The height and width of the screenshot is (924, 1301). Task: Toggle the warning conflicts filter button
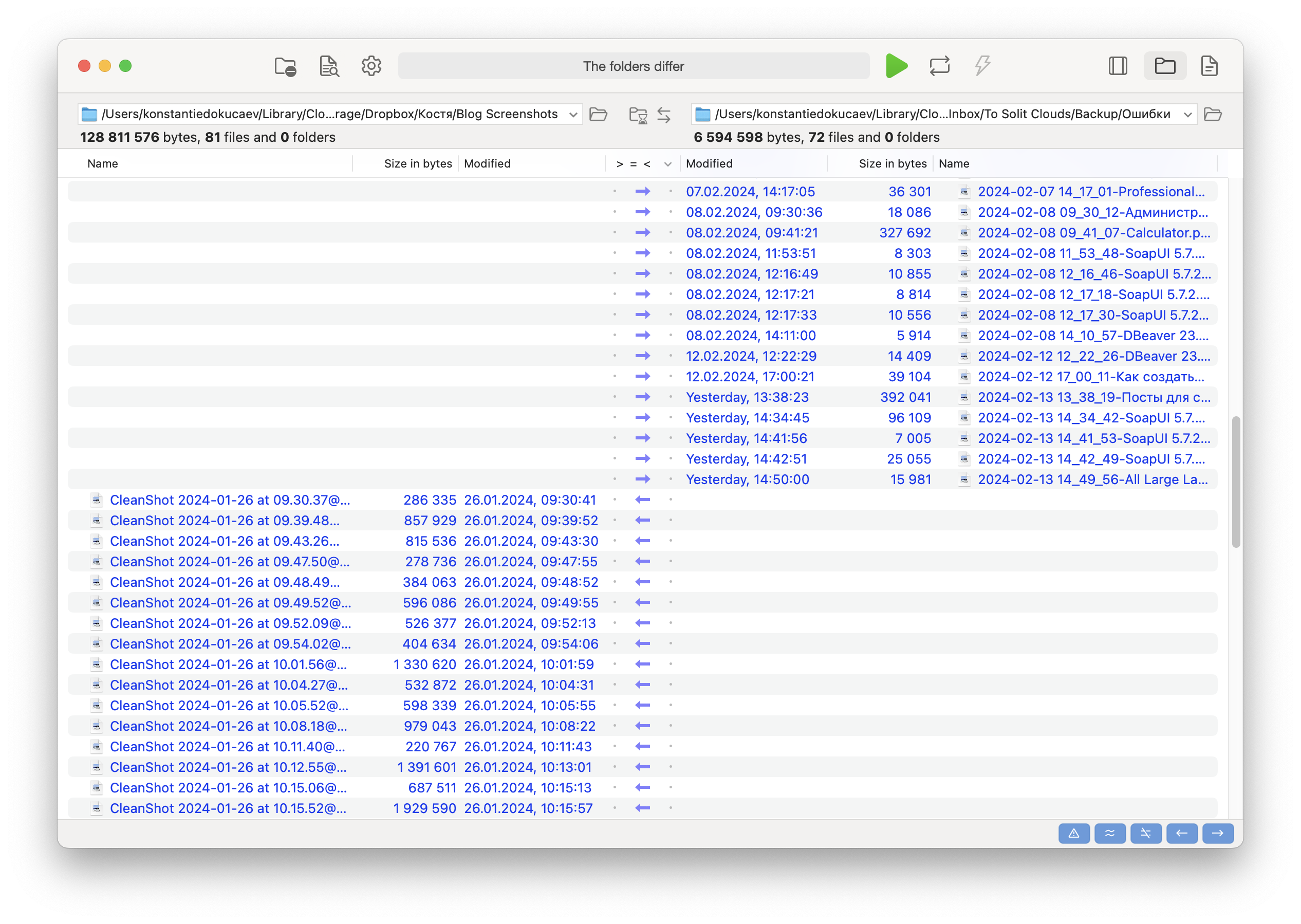pos(1073,834)
